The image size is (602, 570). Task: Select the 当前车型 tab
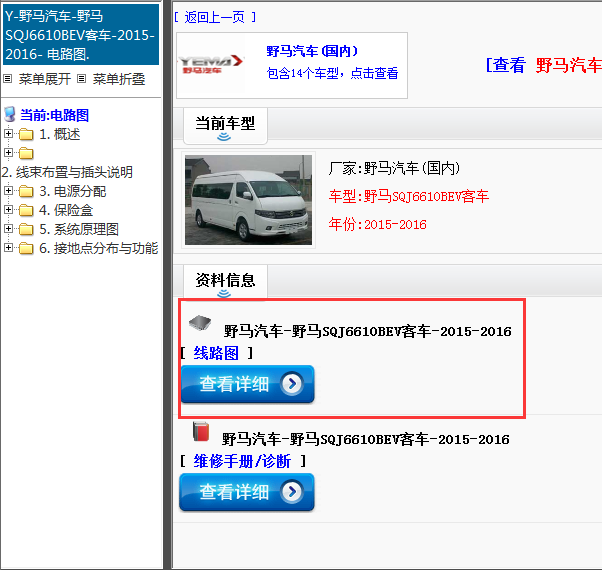click(225, 126)
